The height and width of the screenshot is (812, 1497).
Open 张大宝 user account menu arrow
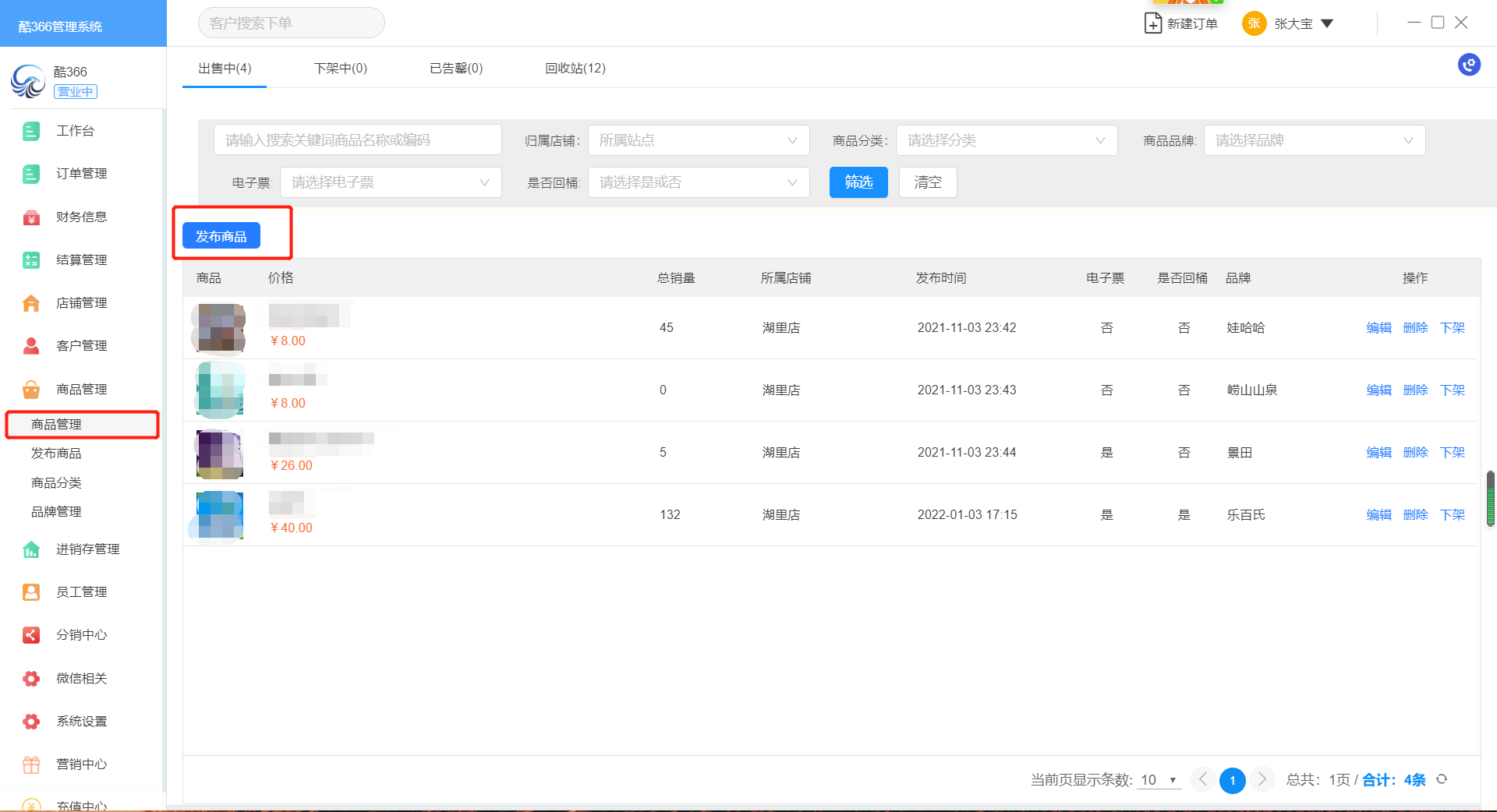1327,23
